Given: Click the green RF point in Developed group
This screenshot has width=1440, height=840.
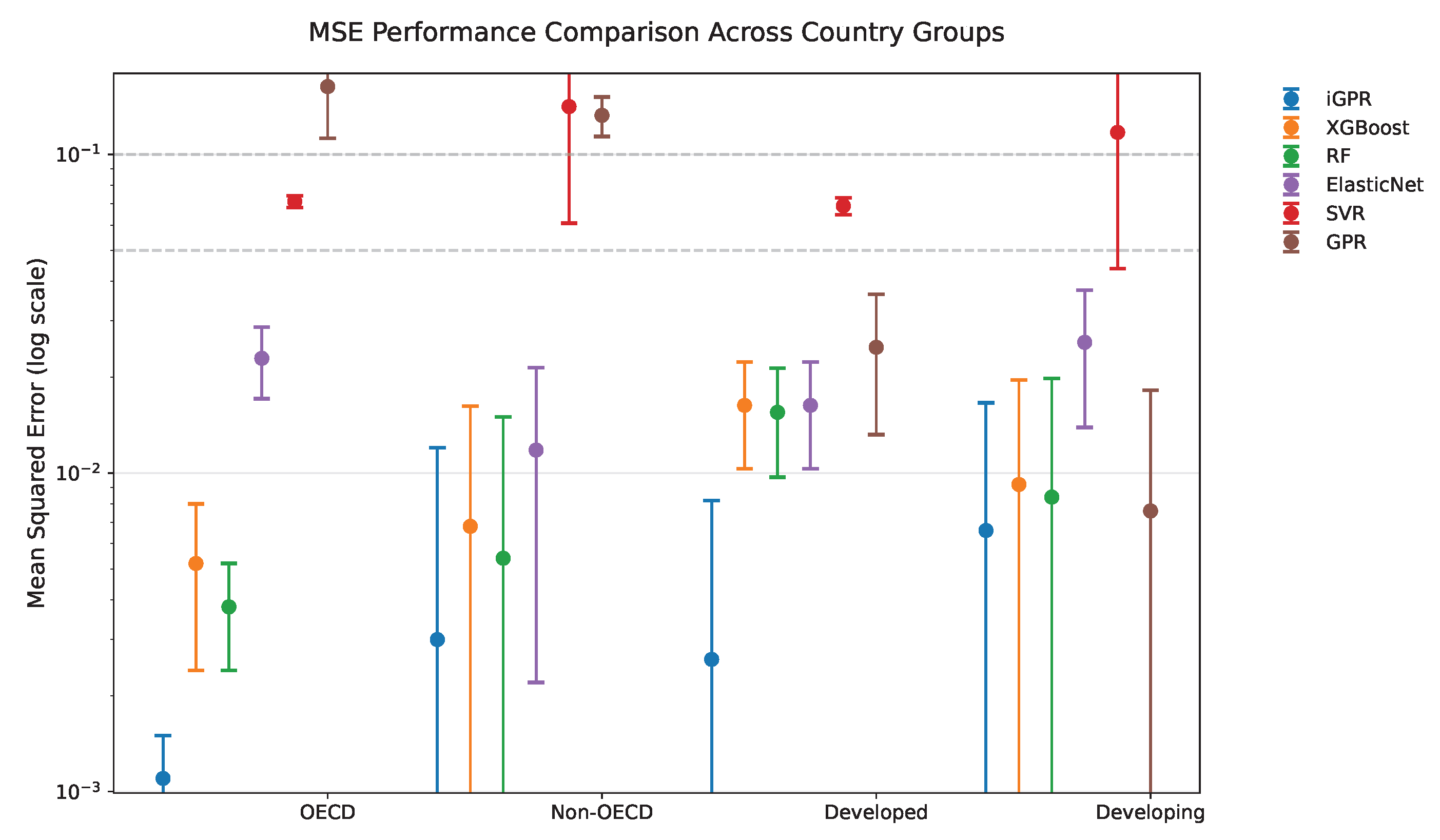Looking at the screenshot, I should coord(777,413).
